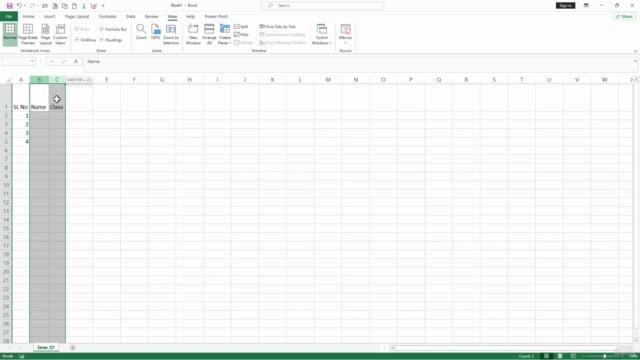Select row 10 header
This screenshot has width=640, height=360.
6,185
